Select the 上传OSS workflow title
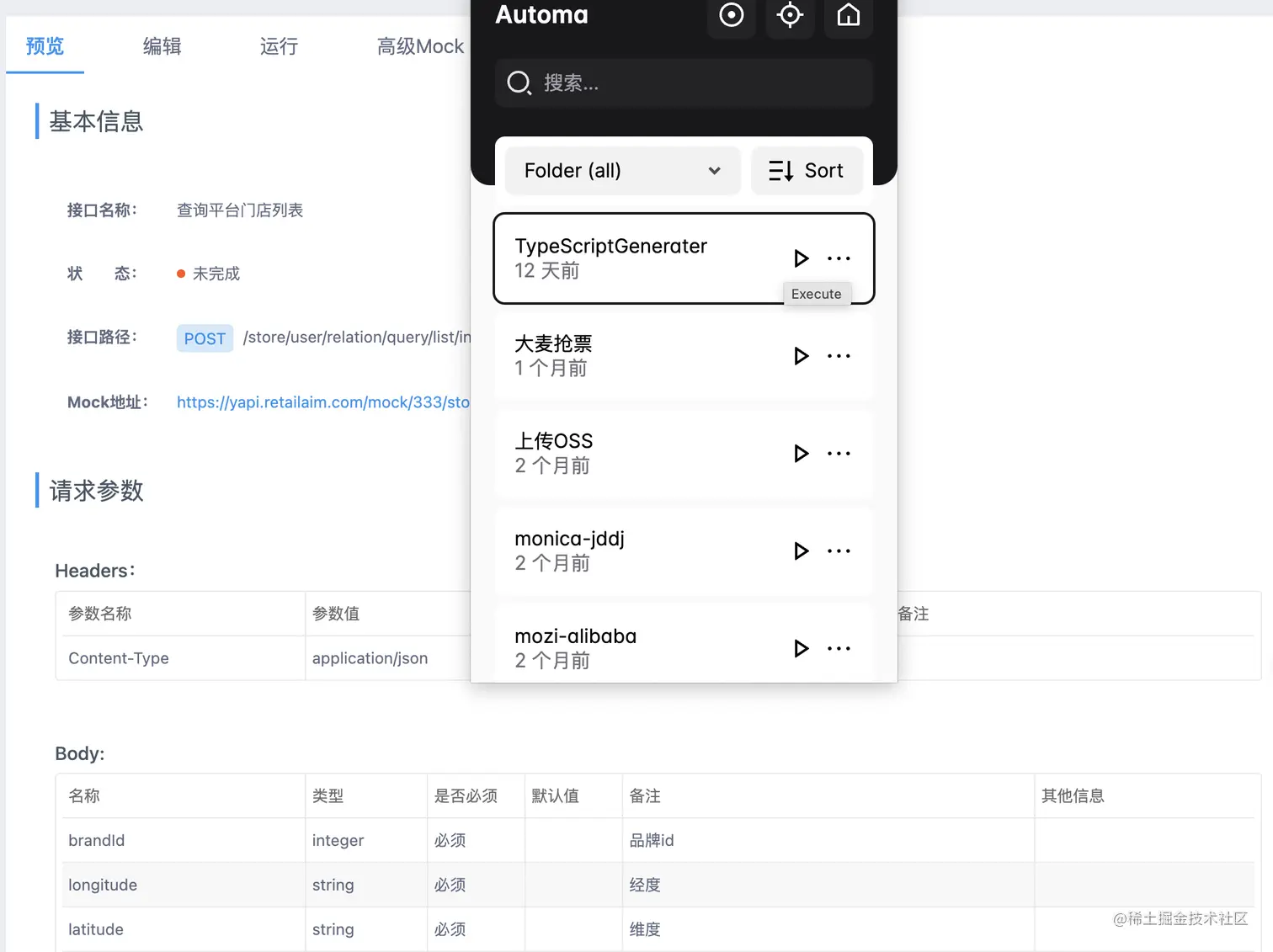 pos(553,441)
